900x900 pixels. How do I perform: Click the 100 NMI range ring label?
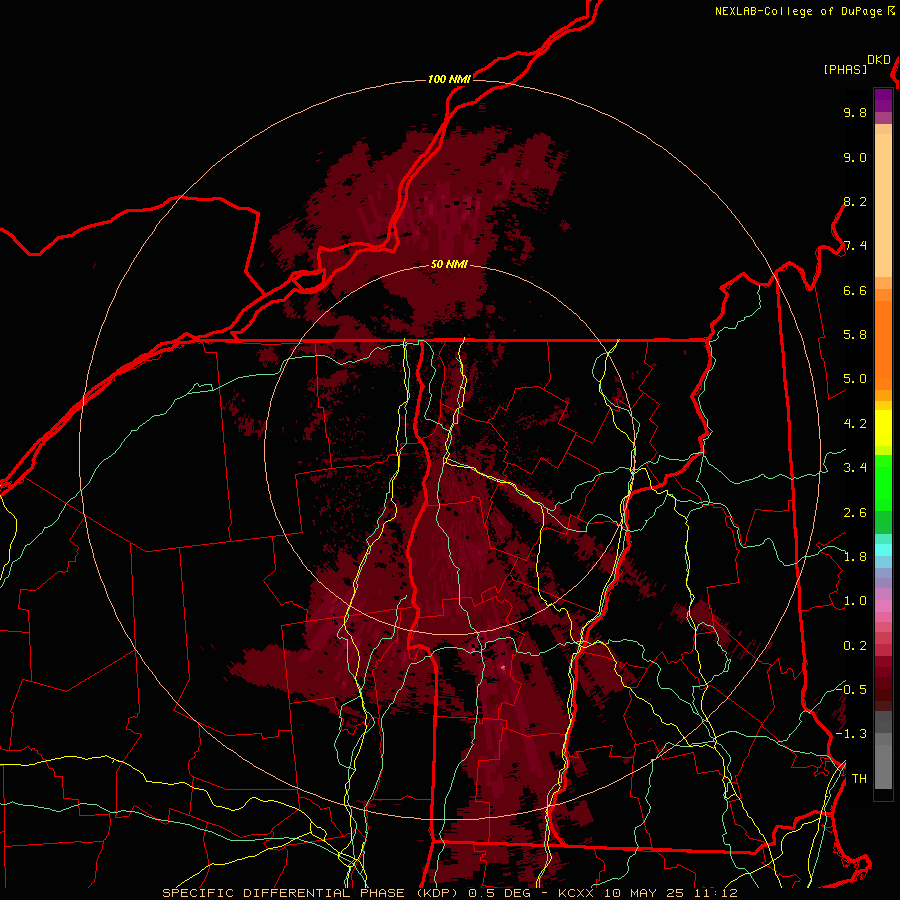pos(449,79)
